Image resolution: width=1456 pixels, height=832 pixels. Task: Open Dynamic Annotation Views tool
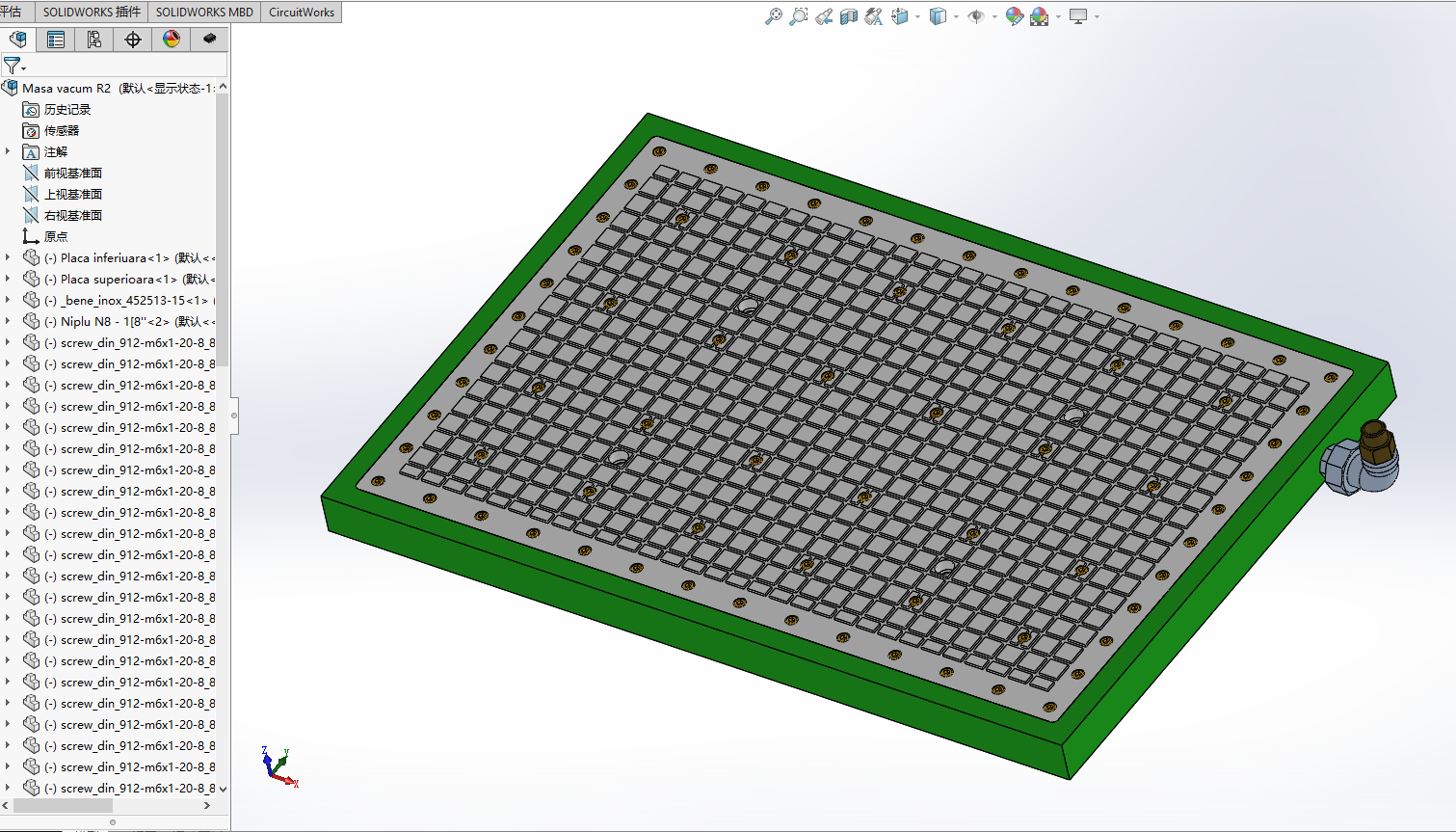(874, 16)
